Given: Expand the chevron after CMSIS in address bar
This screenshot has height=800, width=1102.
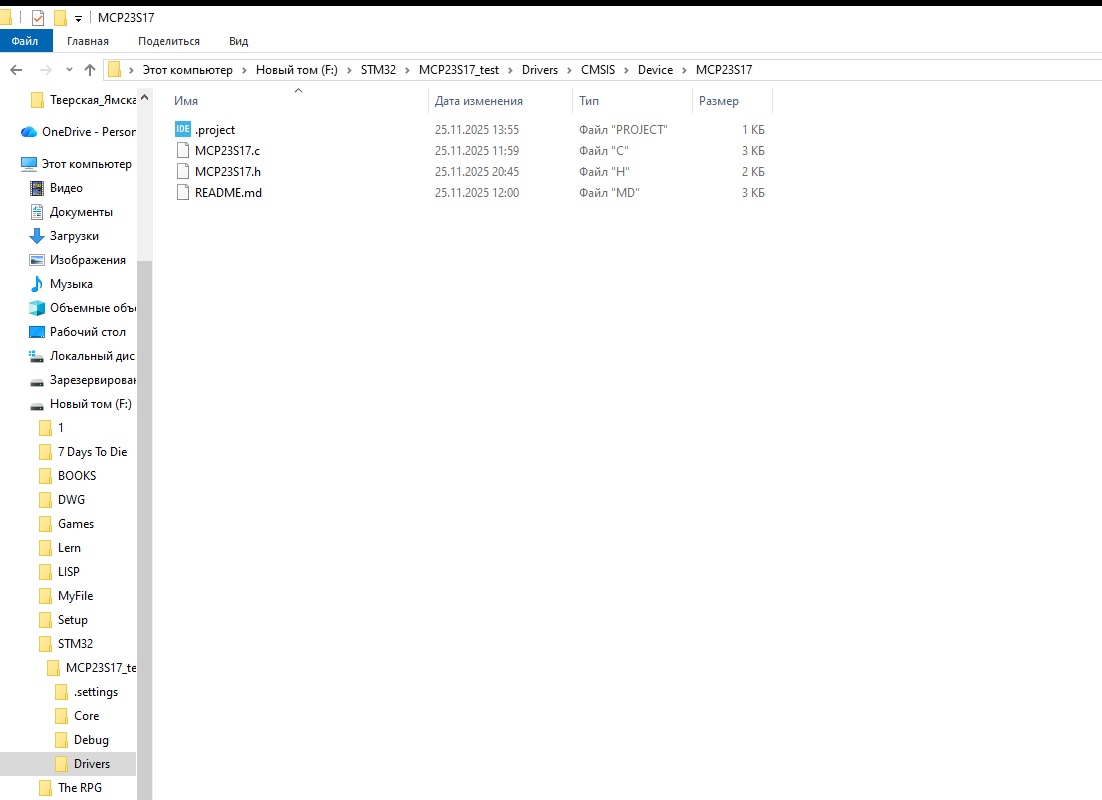Looking at the screenshot, I should [x=629, y=70].
